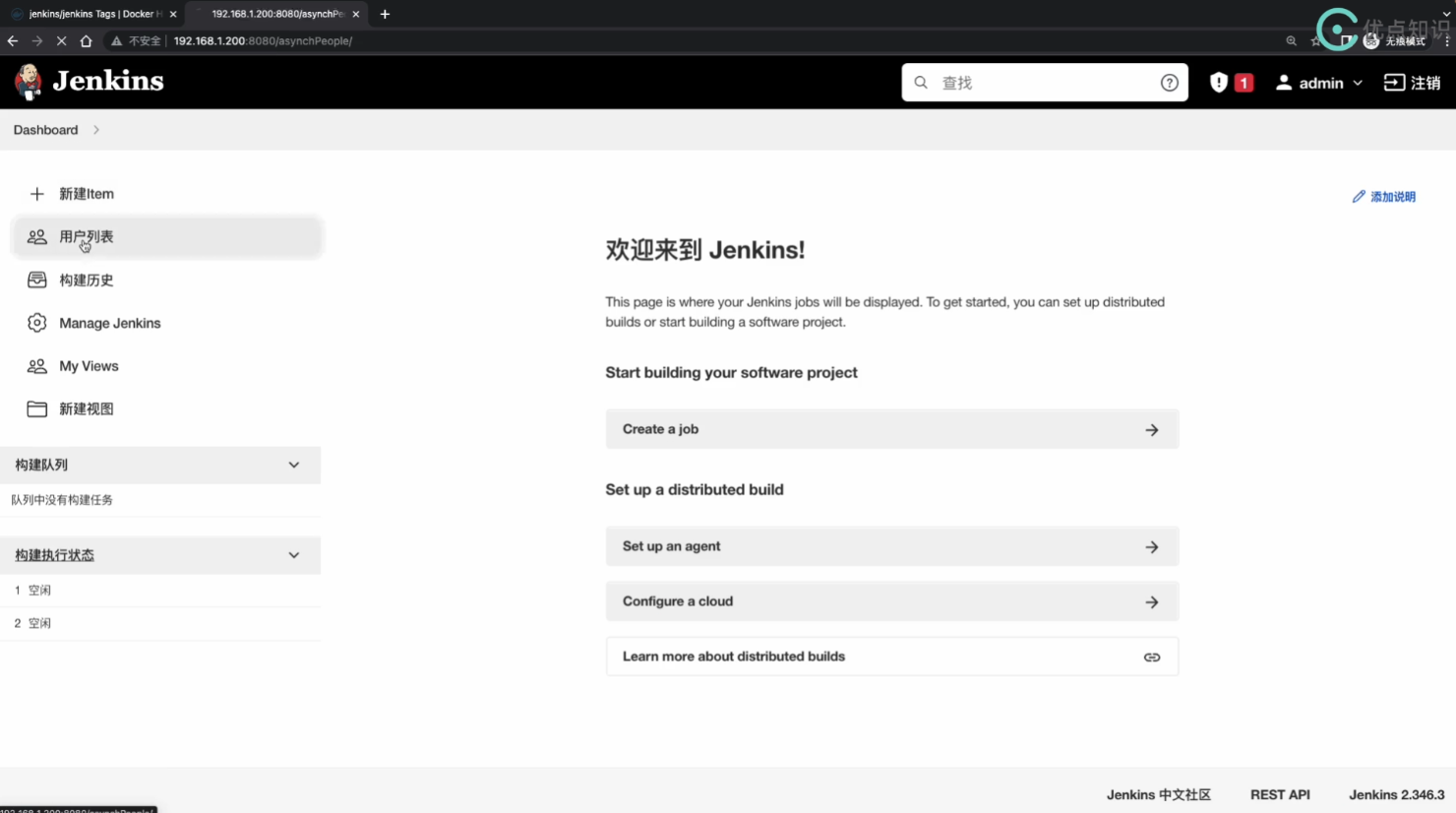Viewport: 1456px width, 813px height.
Task: Open a new browser tab
Action: (x=385, y=14)
